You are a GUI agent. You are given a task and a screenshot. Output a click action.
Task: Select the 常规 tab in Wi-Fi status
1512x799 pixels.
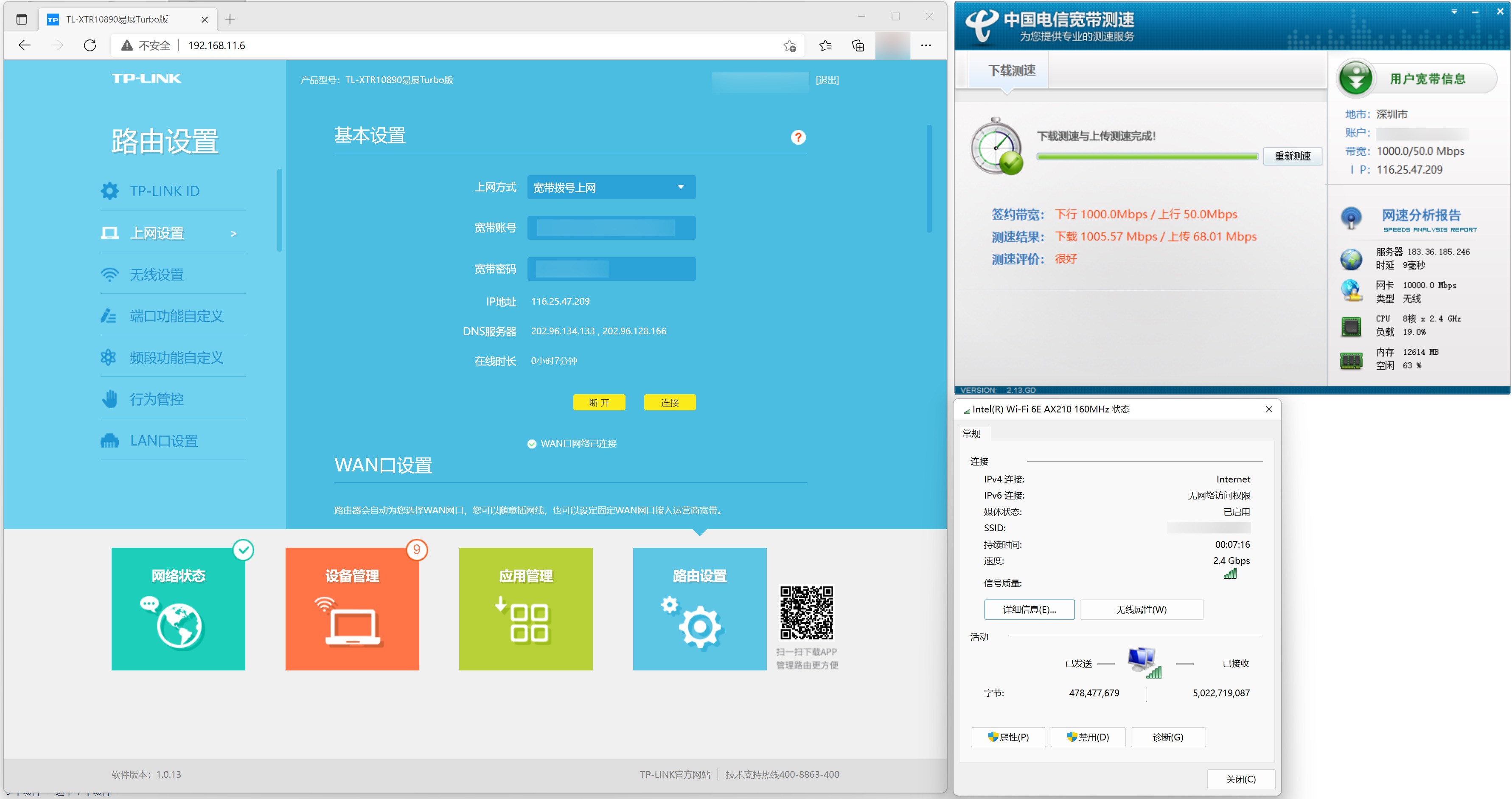tap(971, 434)
